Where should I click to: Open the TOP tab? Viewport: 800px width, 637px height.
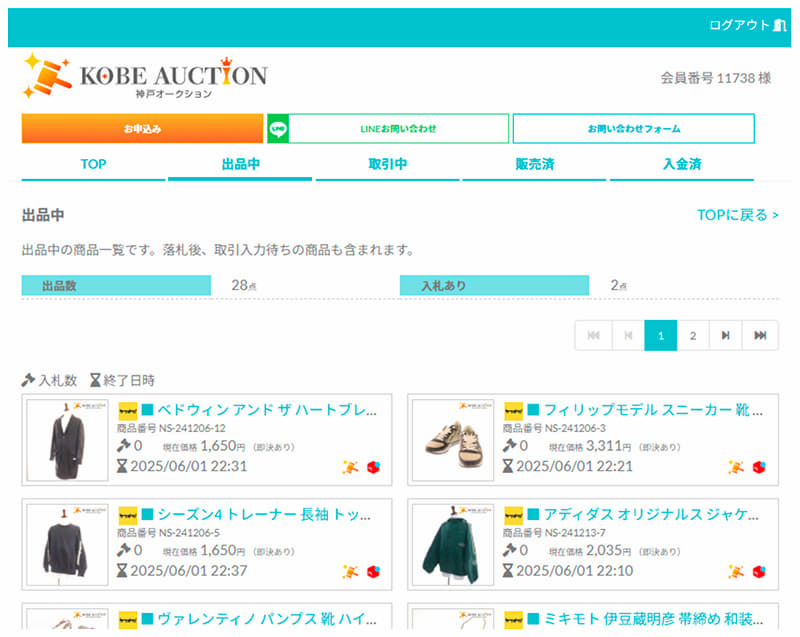[x=93, y=164]
